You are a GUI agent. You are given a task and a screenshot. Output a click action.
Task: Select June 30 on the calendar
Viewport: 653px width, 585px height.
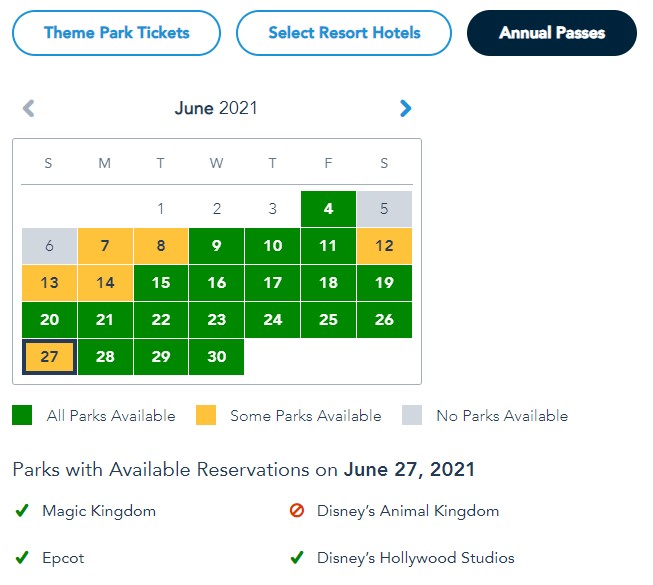216,357
